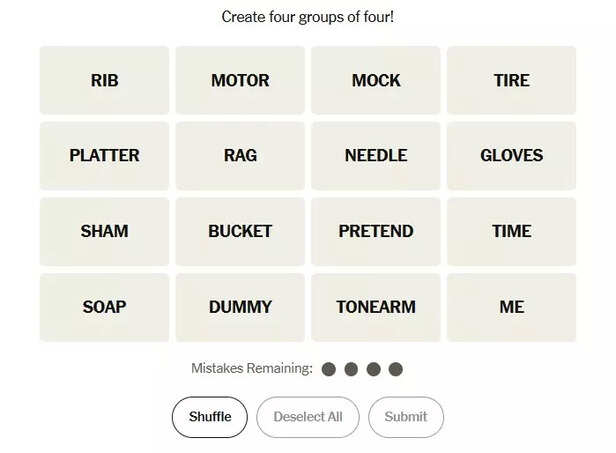Select the NEEDLE word tile
The height and width of the screenshot is (453, 616).
(376, 155)
